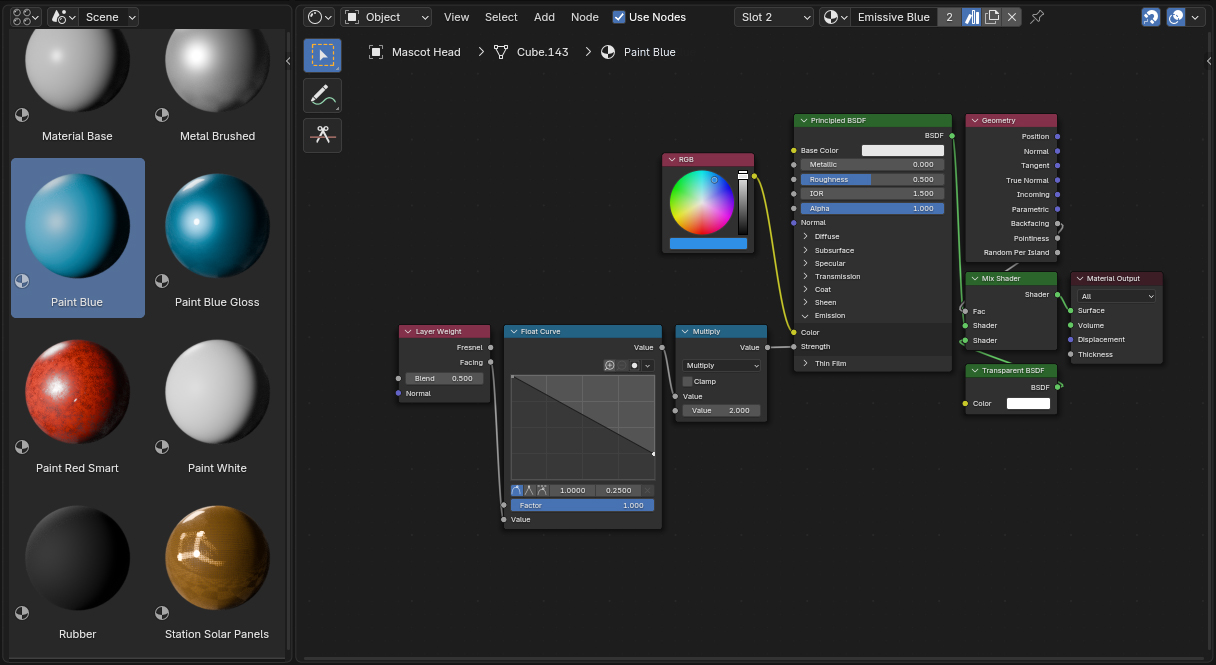Screen dimensions: 1216x665
Task: Pin the node tree
Action: [1037, 17]
